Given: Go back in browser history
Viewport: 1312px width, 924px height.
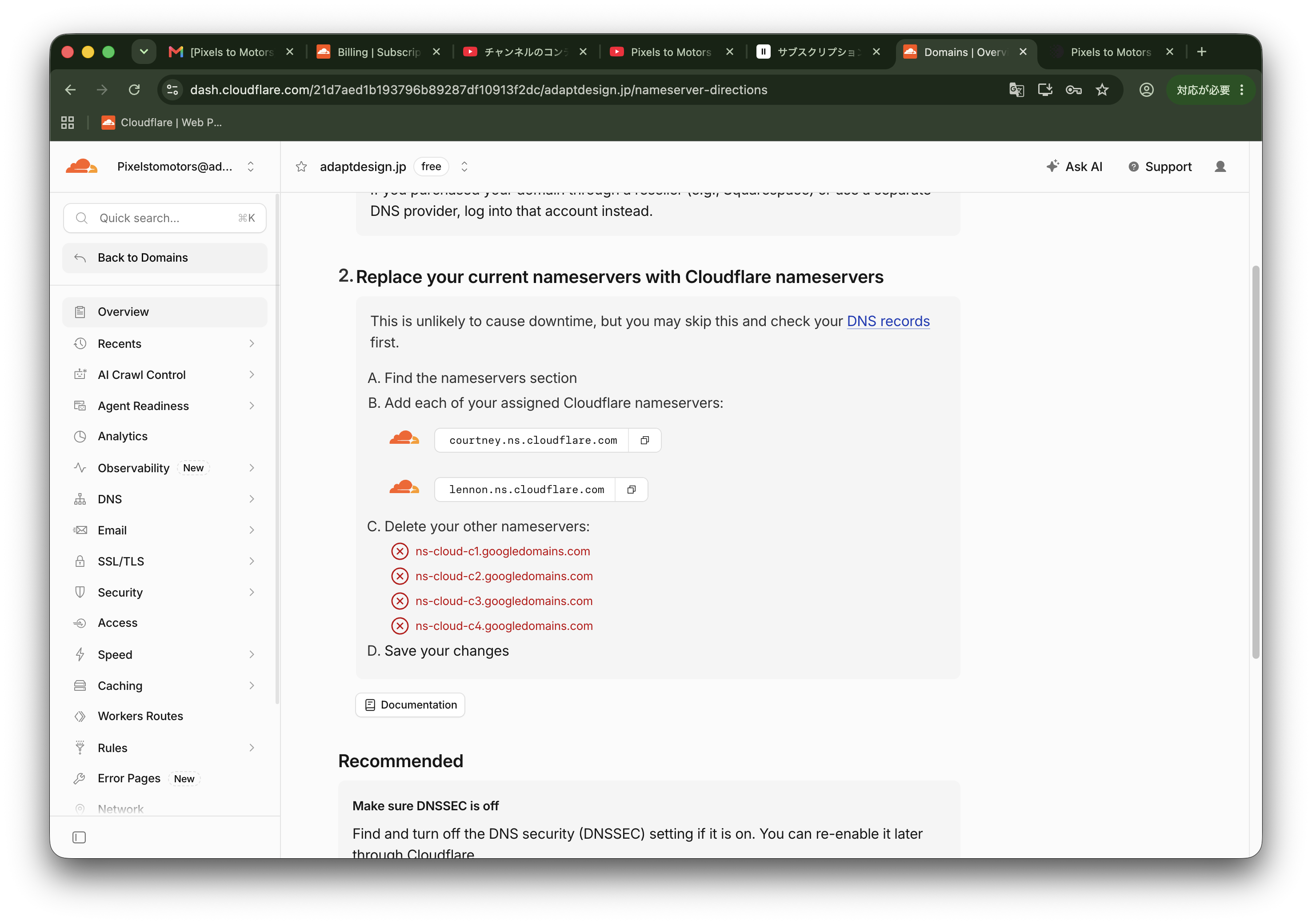Looking at the screenshot, I should [x=70, y=90].
